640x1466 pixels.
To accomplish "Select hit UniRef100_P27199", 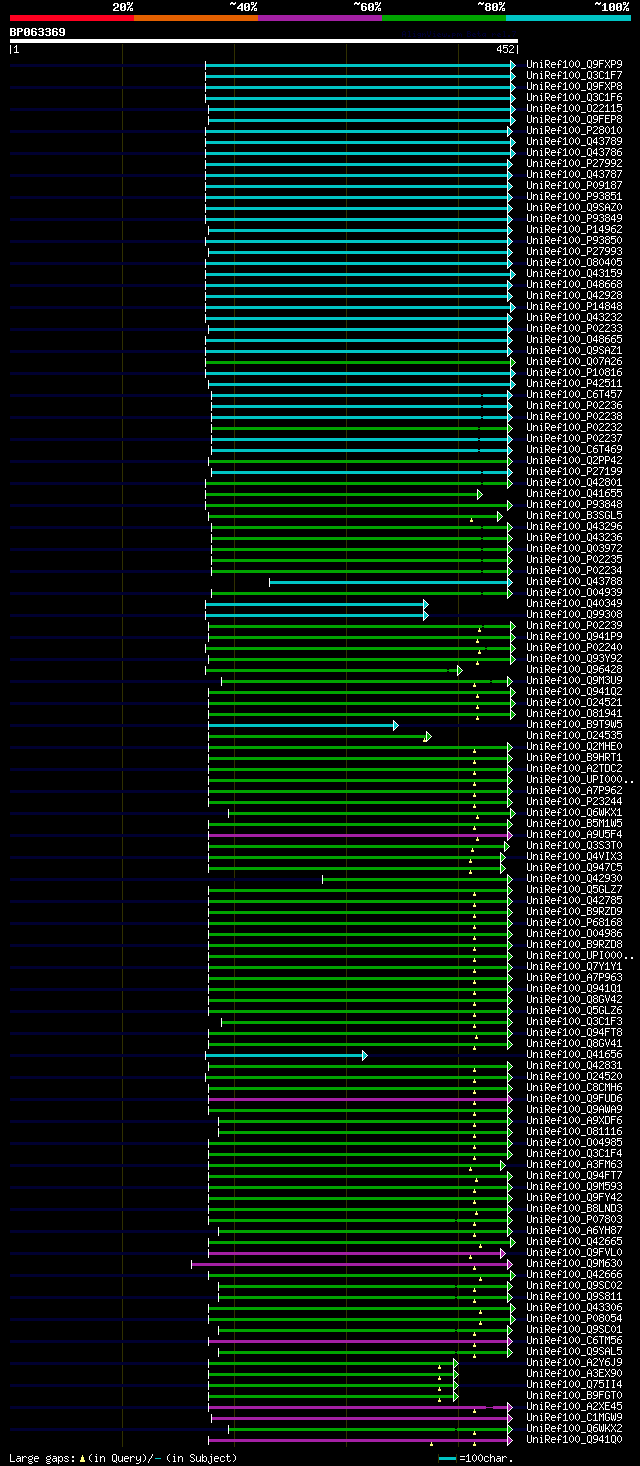I will pos(574,471).
